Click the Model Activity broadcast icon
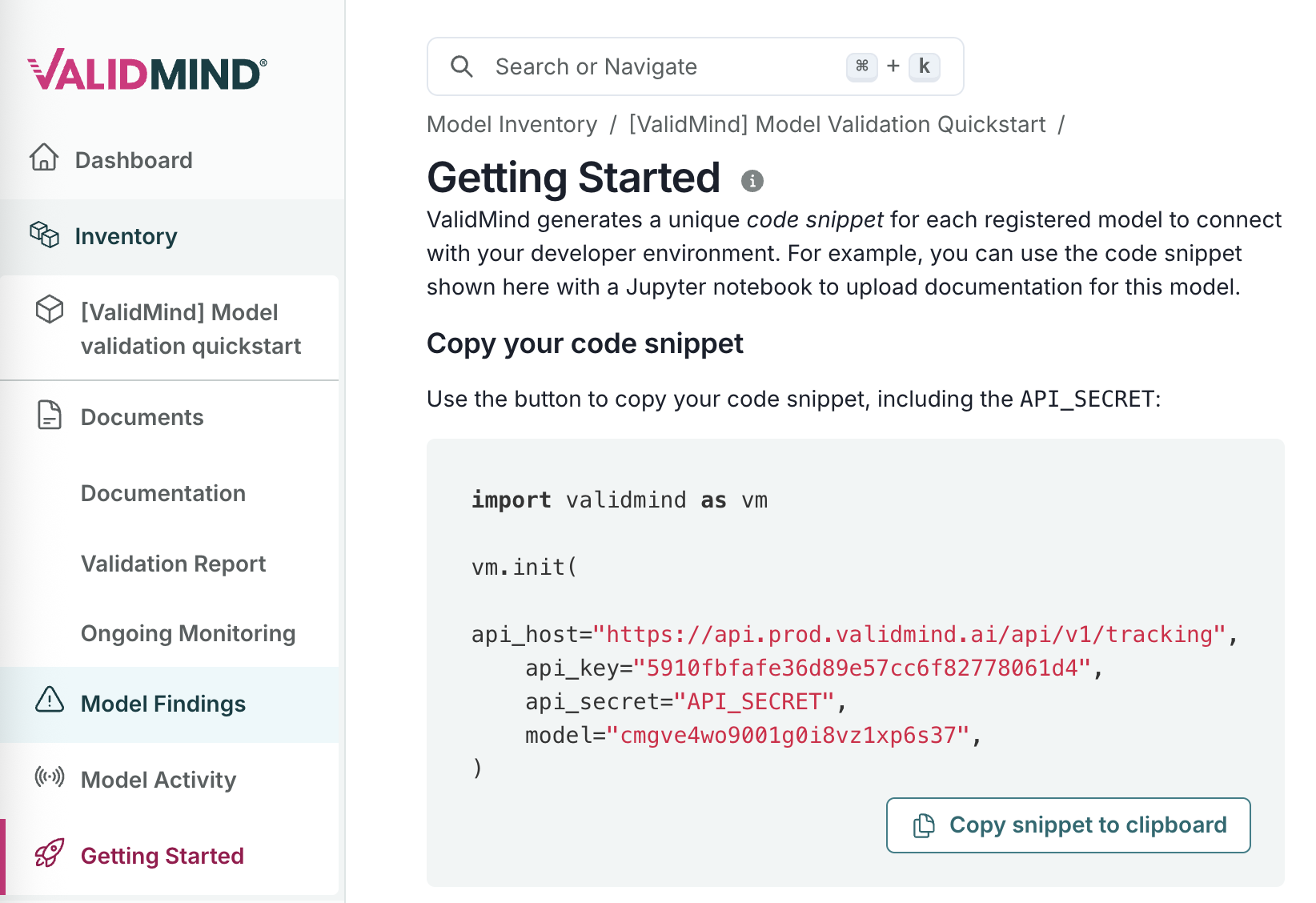The width and height of the screenshot is (1316, 903). tap(50, 777)
